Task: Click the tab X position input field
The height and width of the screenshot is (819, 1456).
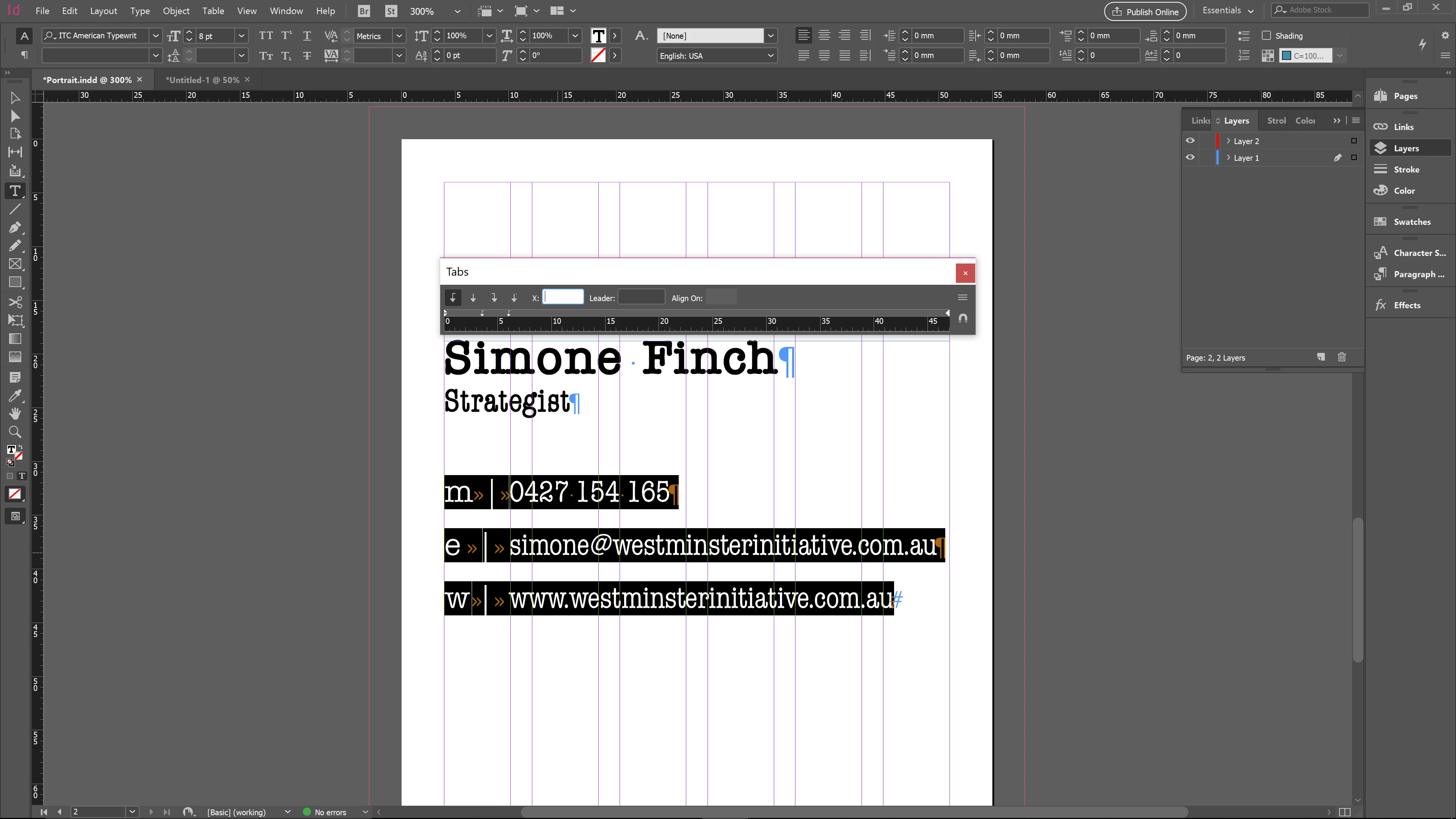Action: (562, 297)
